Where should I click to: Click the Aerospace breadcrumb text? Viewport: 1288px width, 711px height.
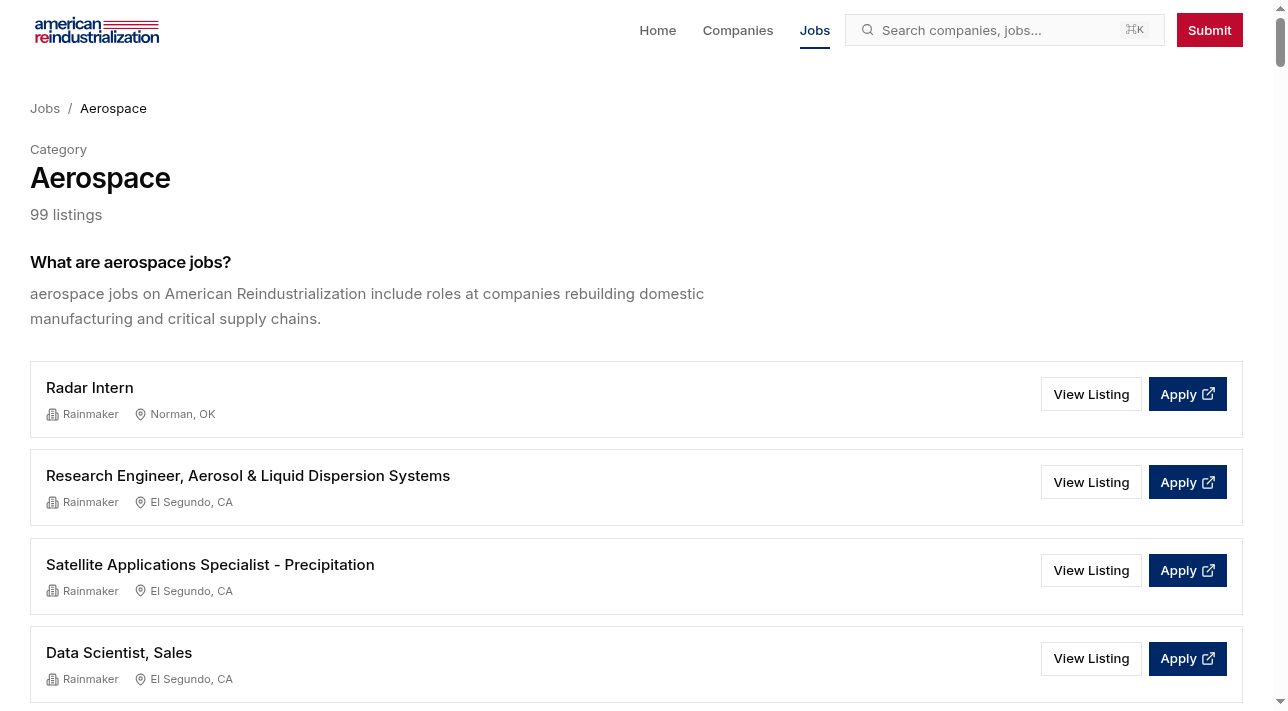click(x=113, y=108)
